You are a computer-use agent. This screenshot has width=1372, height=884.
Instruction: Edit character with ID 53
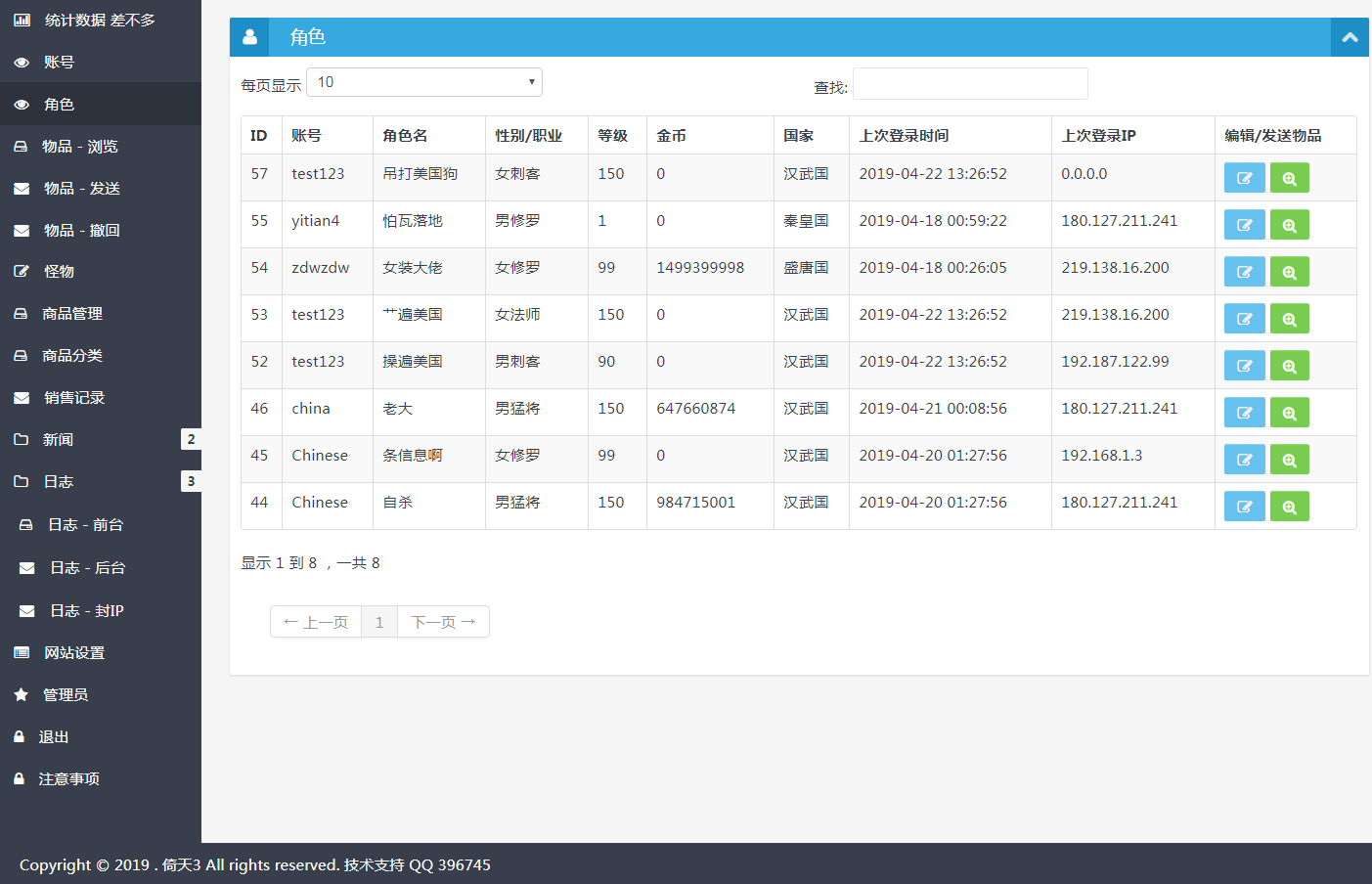(x=1245, y=319)
